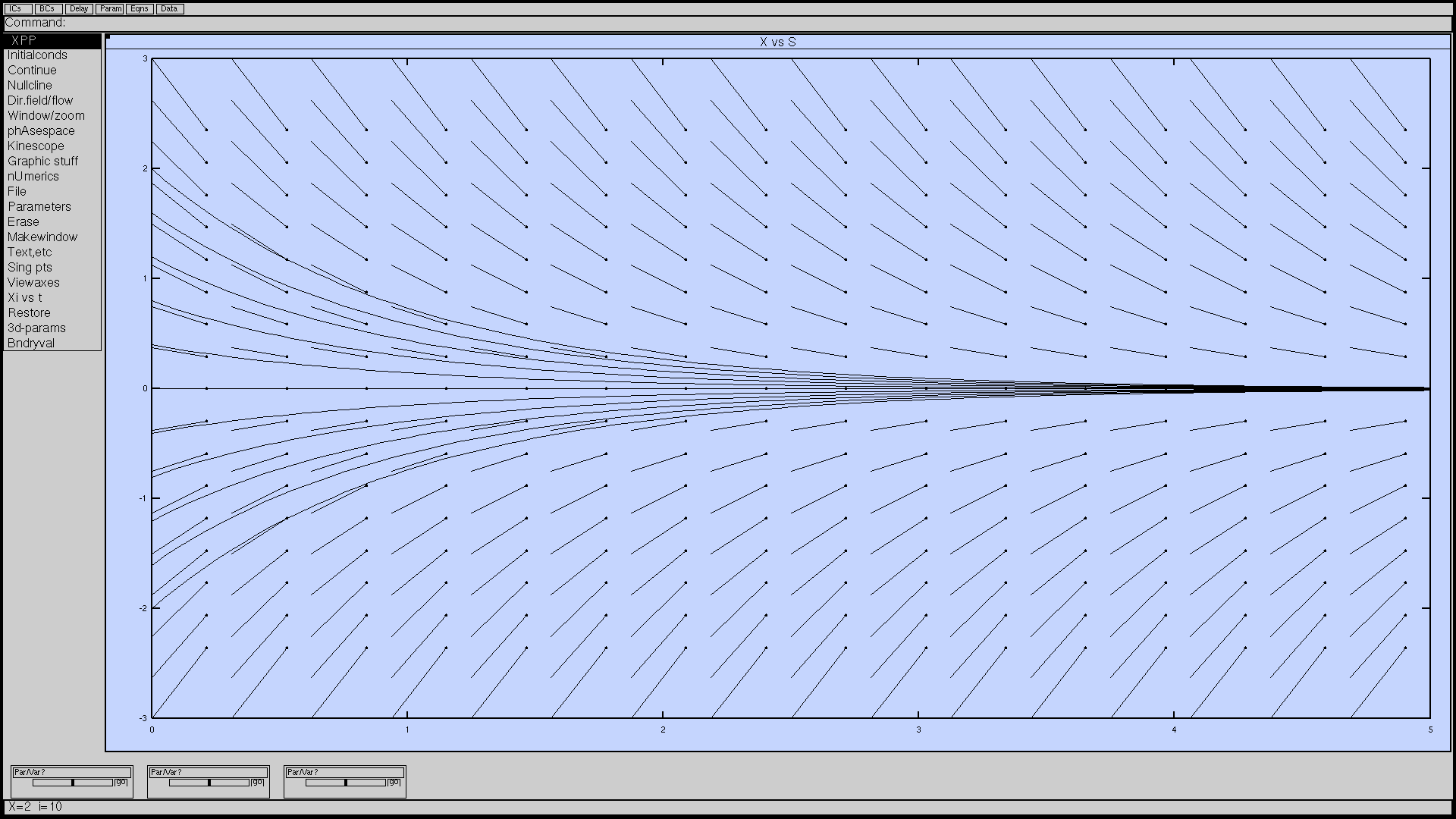This screenshot has height=819, width=1456.
Task: Click second slider's Par/Var? name field
Action: coord(209,772)
